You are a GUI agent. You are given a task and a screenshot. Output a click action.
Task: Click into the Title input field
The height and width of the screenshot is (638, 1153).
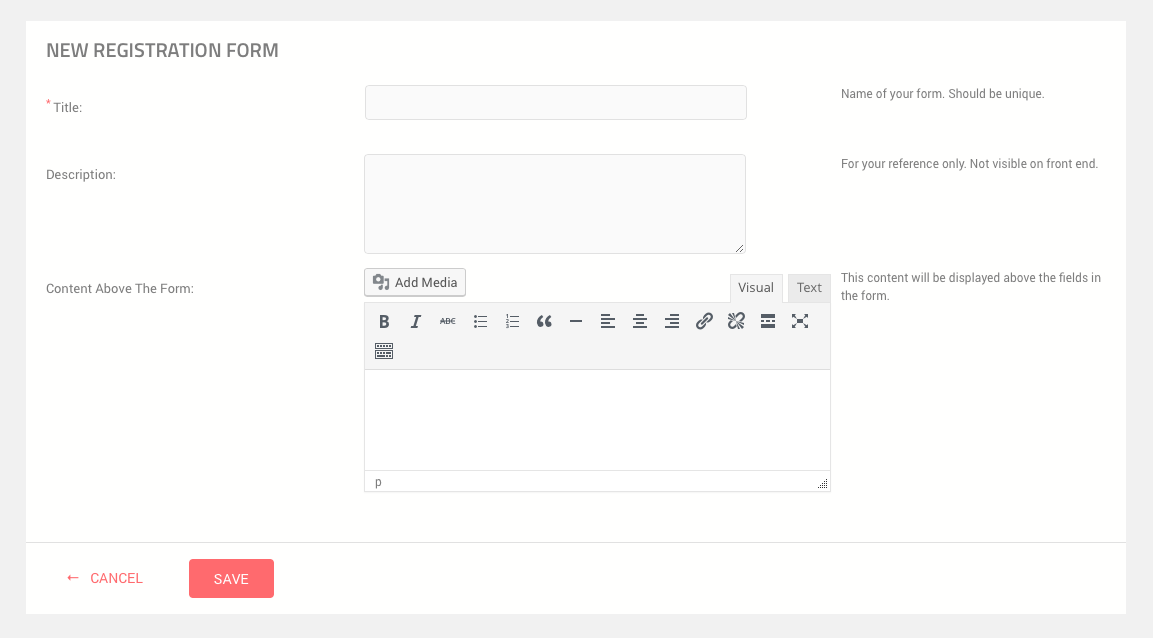coord(555,103)
